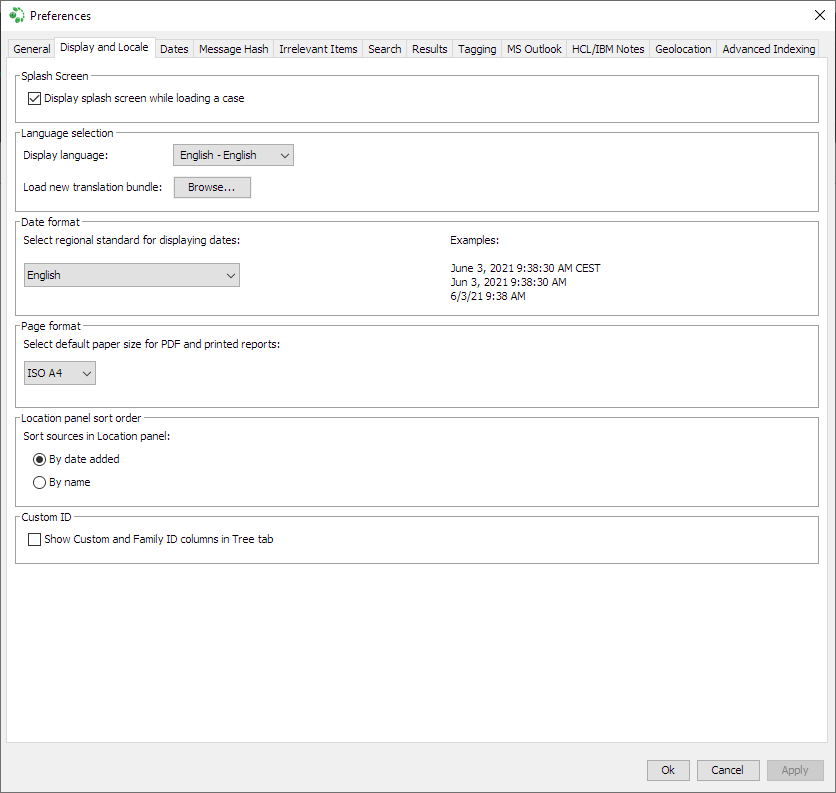The width and height of the screenshot is (836, 793).
Task: Open the Irrelevant Items tab
Action: [317, 48]
